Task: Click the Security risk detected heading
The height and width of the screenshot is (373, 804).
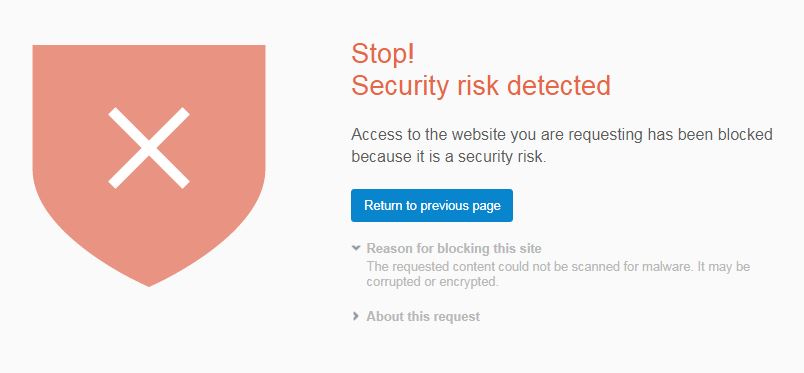Action: (481, 86)
